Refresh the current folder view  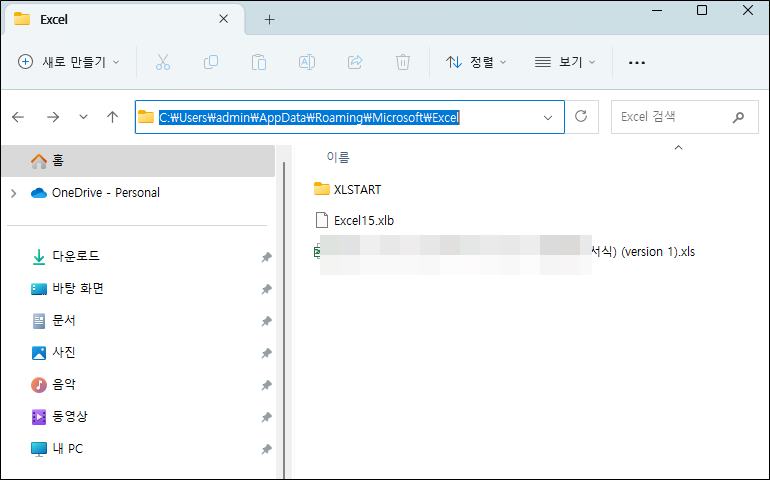click(581, 116)
